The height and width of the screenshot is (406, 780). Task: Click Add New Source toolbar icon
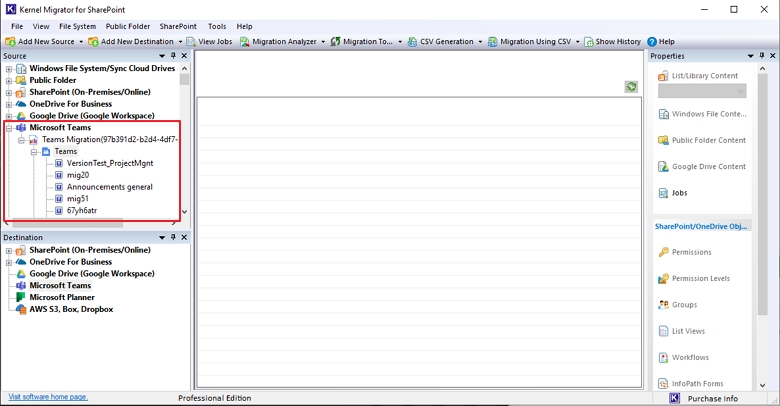point(10,42)
